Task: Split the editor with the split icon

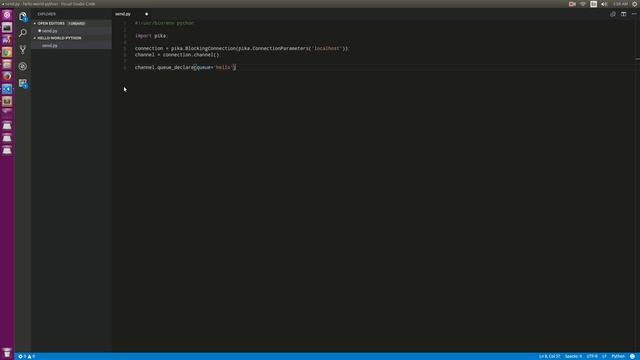Action: [x=623, y=14]
